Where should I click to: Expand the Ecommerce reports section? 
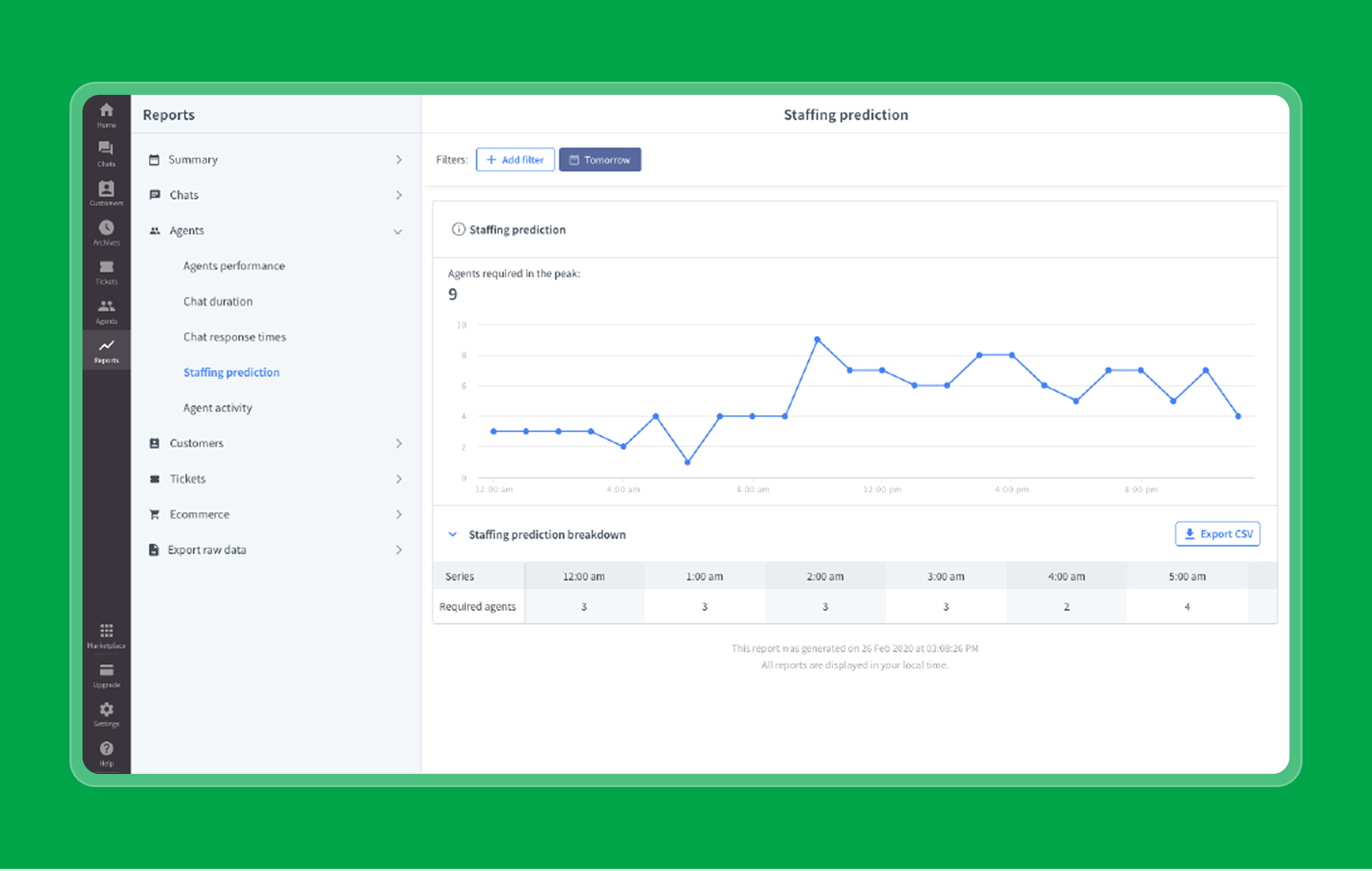[275, 514]
